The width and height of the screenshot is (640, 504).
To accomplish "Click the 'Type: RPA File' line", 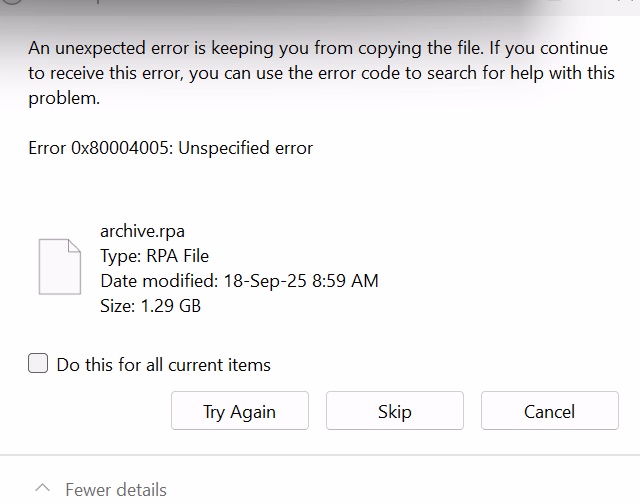I will click(154, 256).
